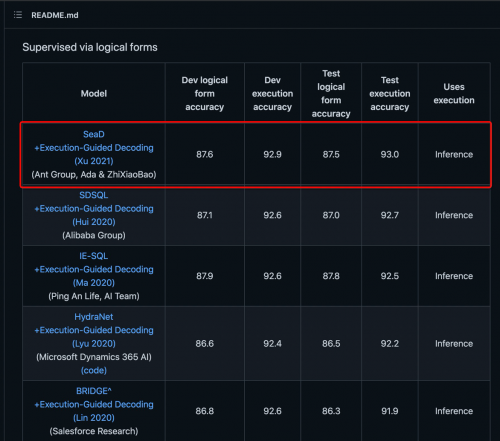500x441 pixels.
Task: Click HydraNet's Execution-Guided Decoding link
Action: point(94,330)
